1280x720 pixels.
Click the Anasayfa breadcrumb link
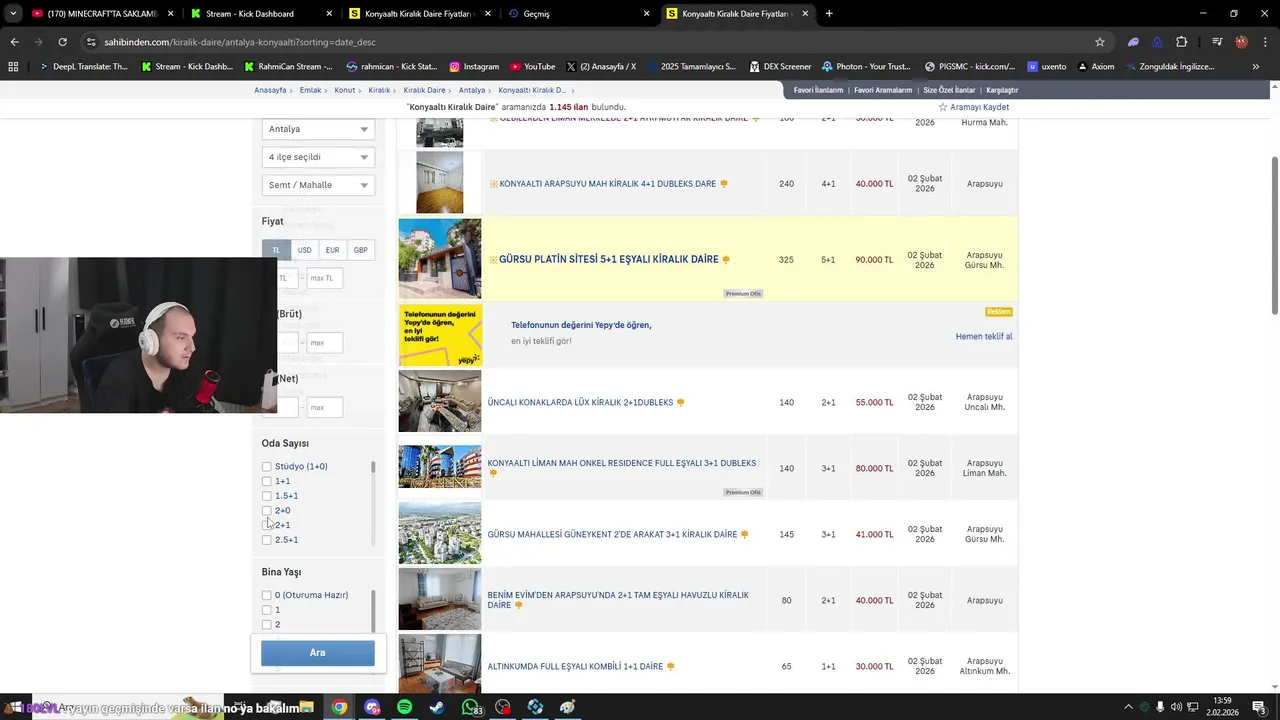click(x=270, y=90)
